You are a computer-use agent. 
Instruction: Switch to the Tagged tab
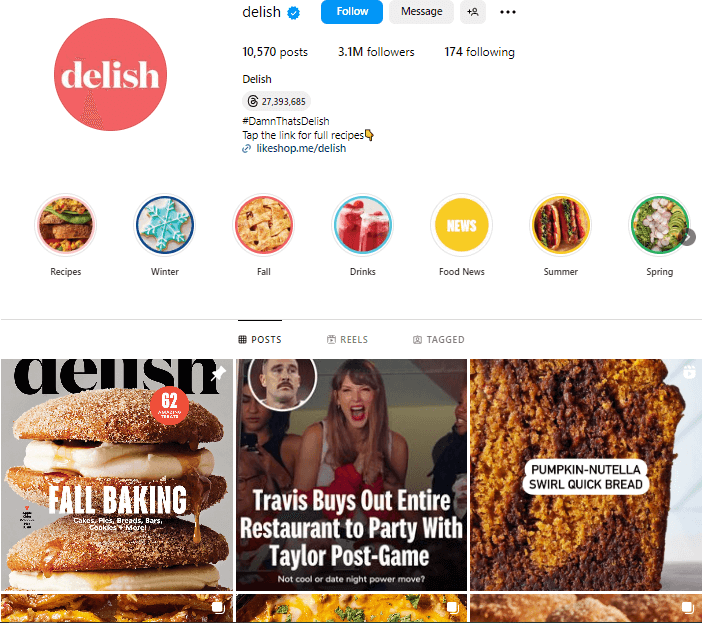tap(439, 340)
